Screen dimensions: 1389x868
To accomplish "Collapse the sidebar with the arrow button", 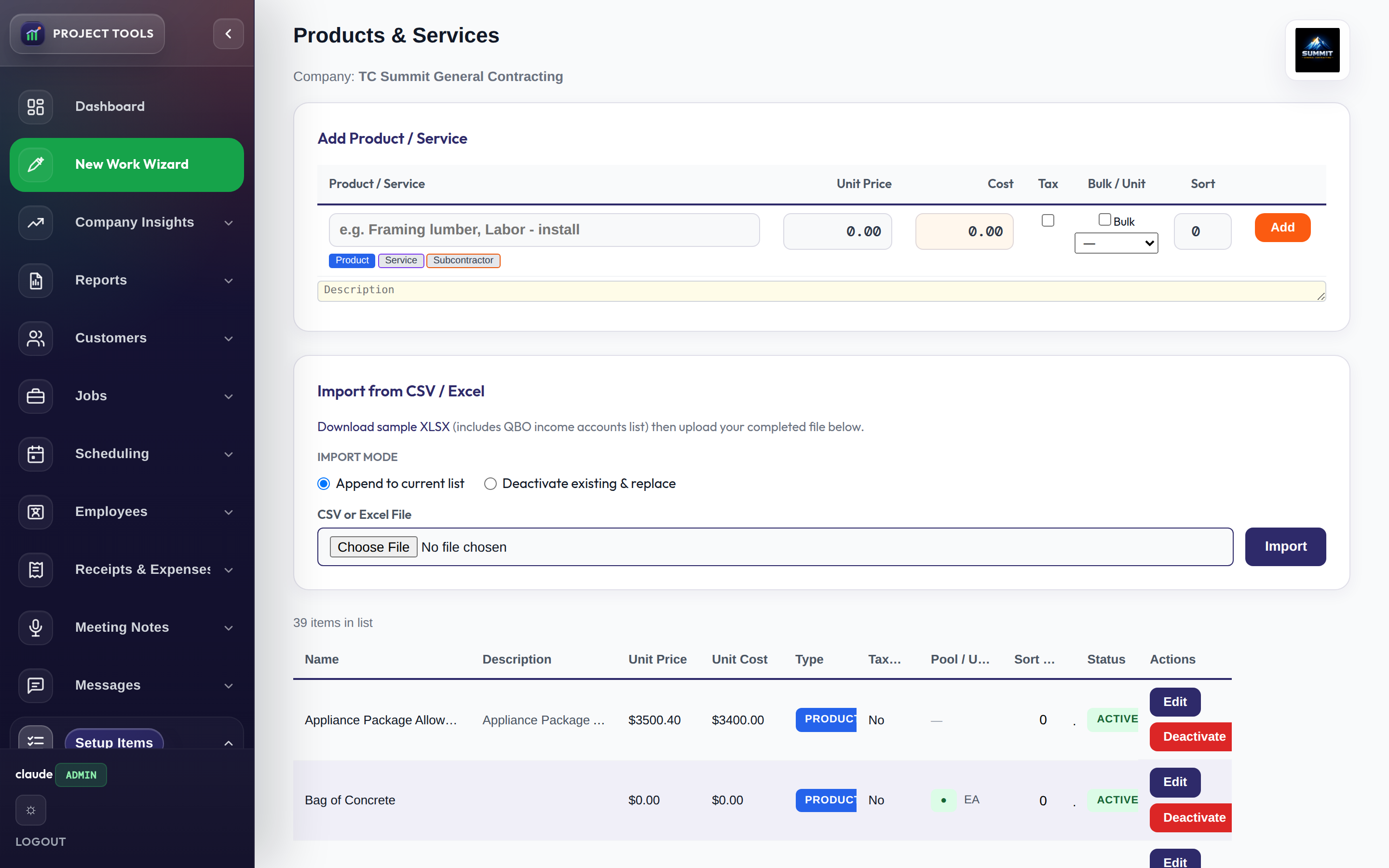I will (229, 34).
